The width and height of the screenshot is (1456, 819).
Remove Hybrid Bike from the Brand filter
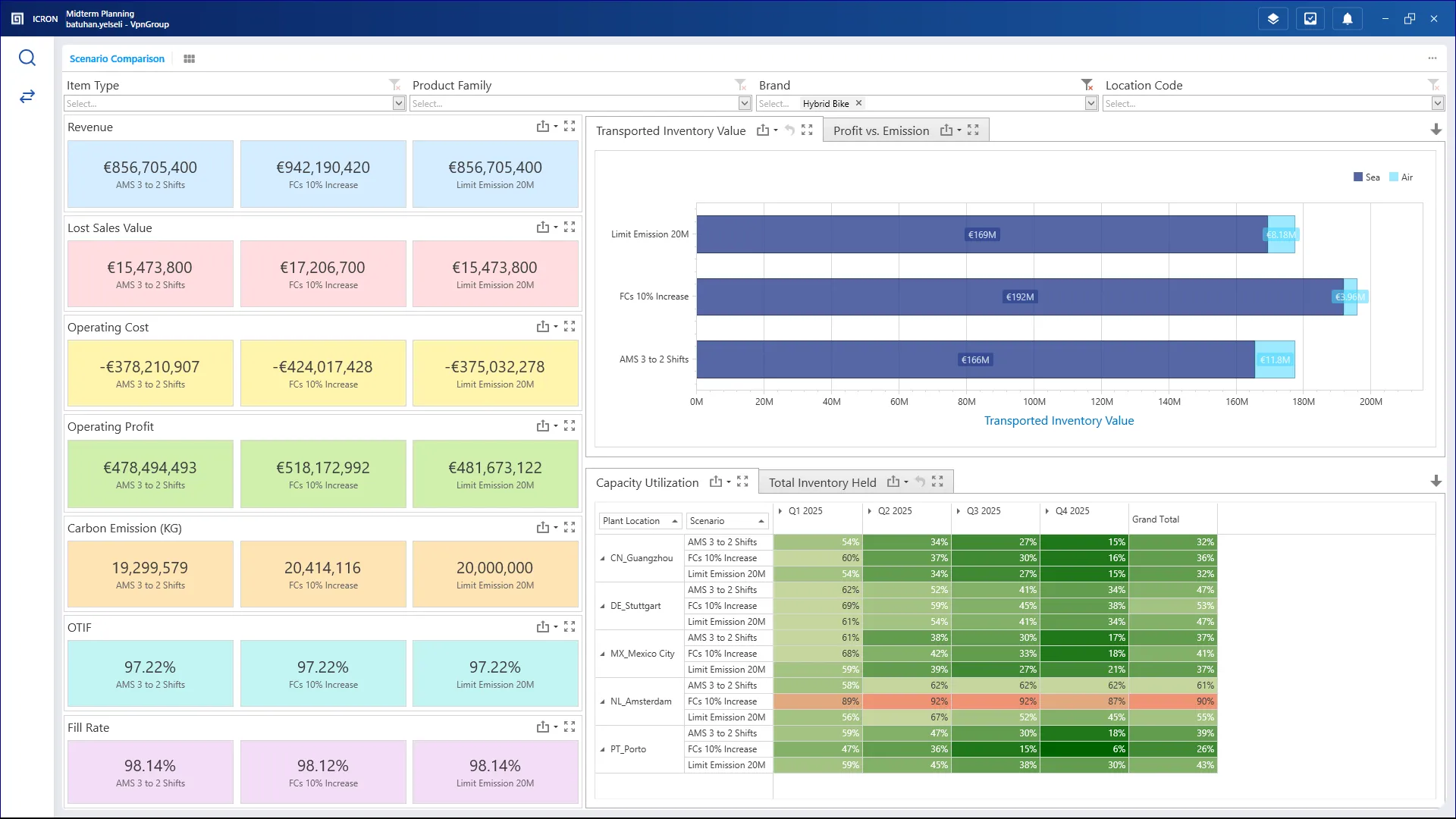tap(858, 103)
